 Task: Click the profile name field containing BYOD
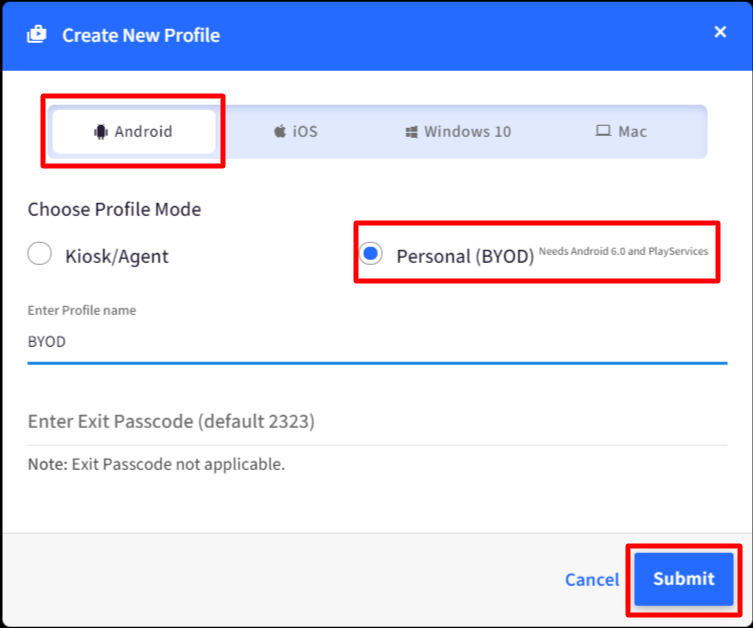pos(377,342)
